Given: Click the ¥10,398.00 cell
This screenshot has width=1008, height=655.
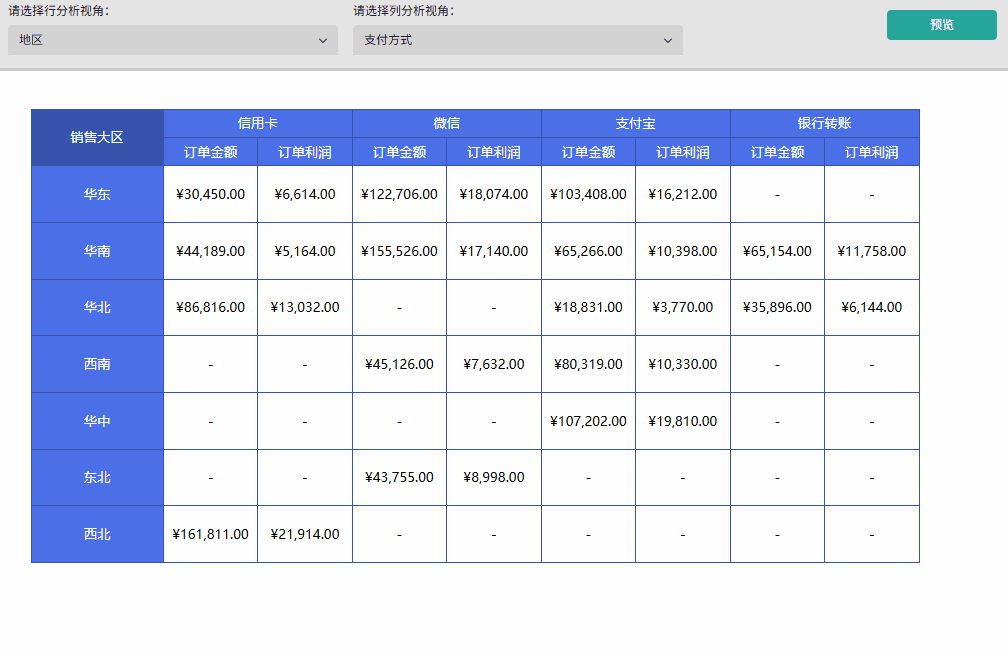Looking at the screenshot, I should coord(683,251).
